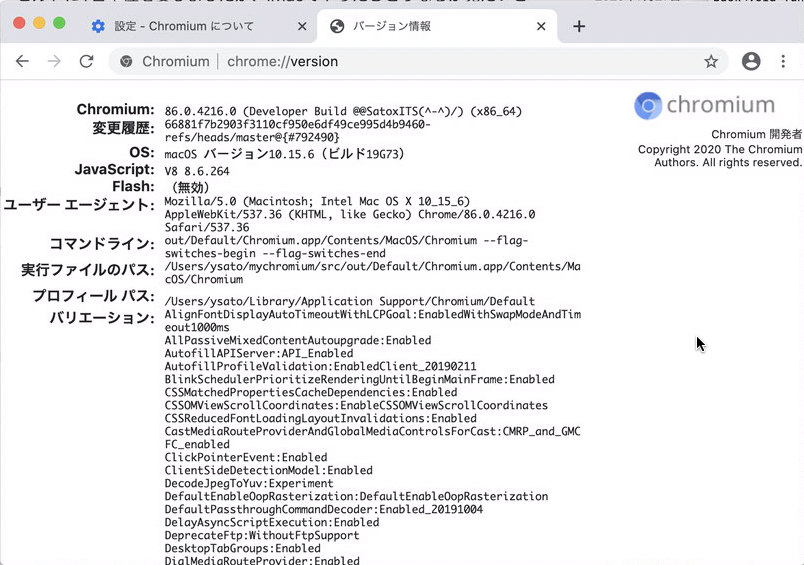Image resolution: width=804 pixels, height=565 pixels.
Task: Focus the chrome://version address field
Action: (400, 61)
